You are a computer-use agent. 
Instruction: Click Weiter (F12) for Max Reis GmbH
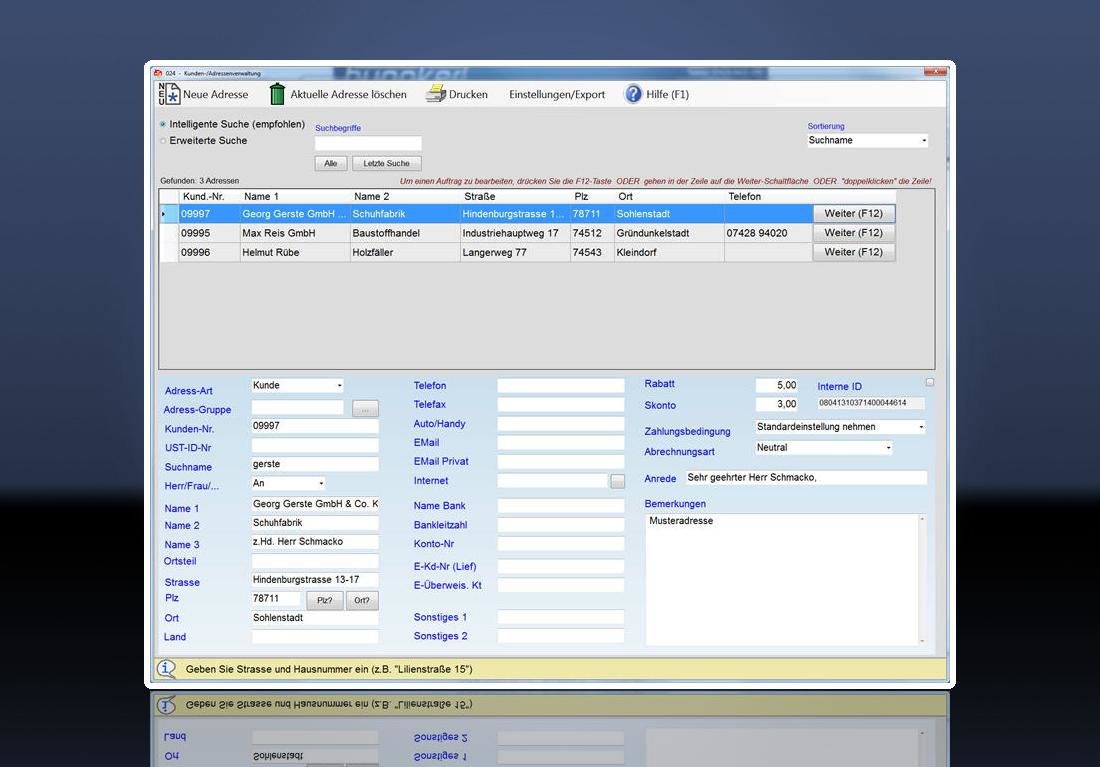[853, 233]
